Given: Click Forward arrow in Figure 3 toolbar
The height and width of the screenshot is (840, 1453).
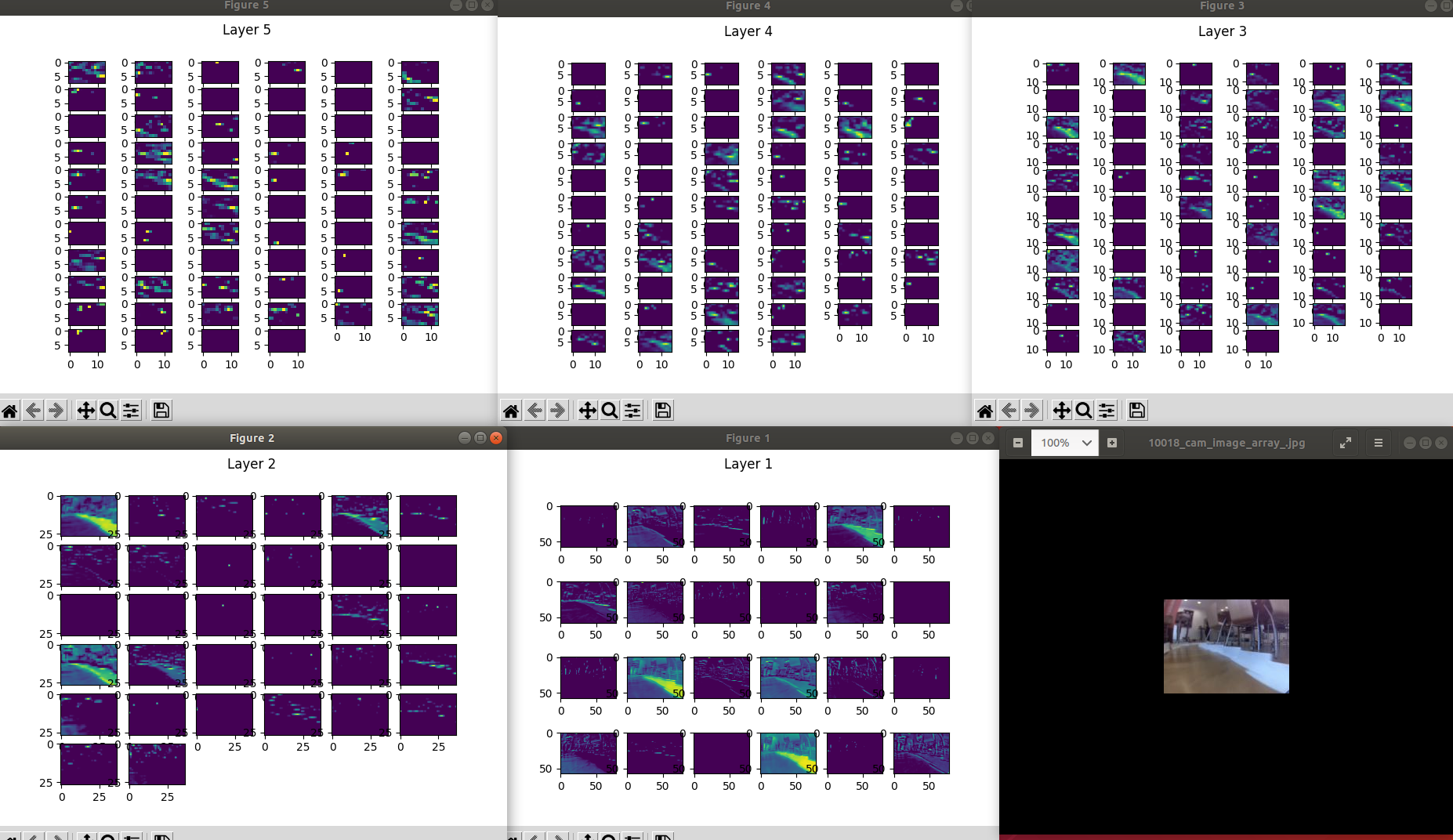Looking at the screenshot, I should pos(1031,411).
